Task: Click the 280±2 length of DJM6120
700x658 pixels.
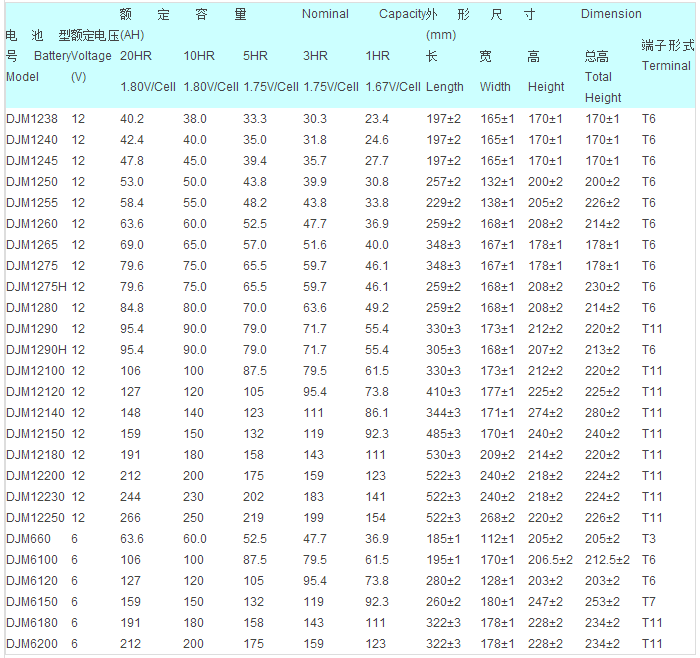Action: tap(443, 580)
